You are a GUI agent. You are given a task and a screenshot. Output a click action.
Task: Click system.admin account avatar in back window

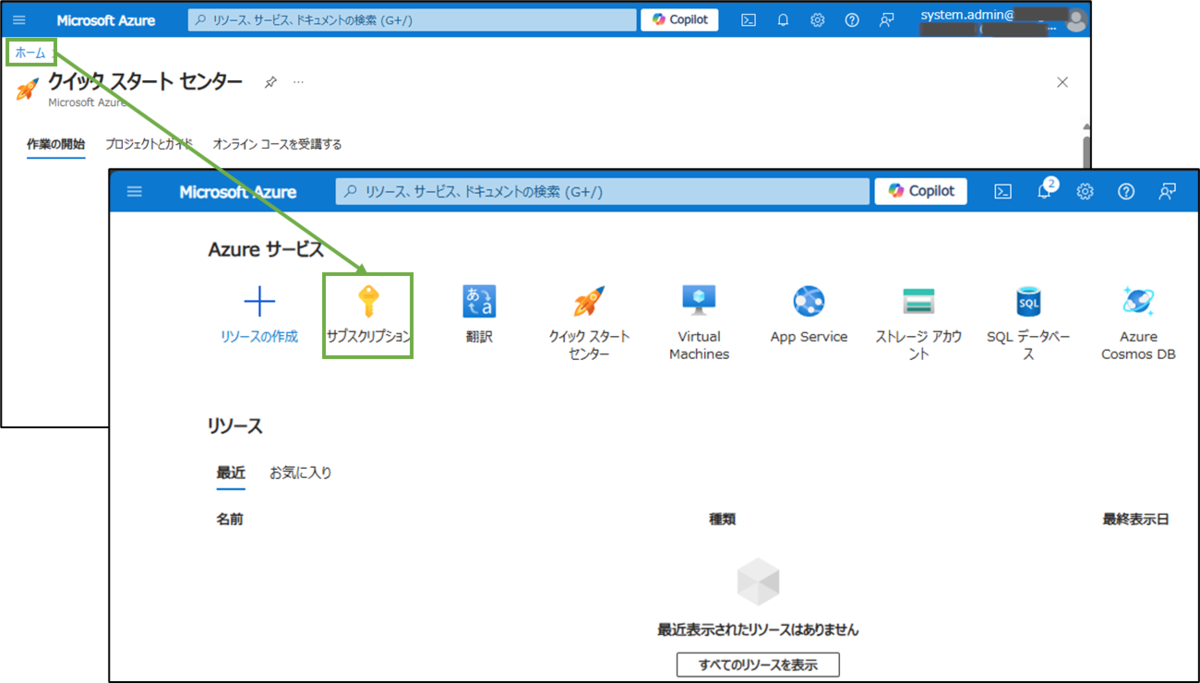(x=1076, y=19)
